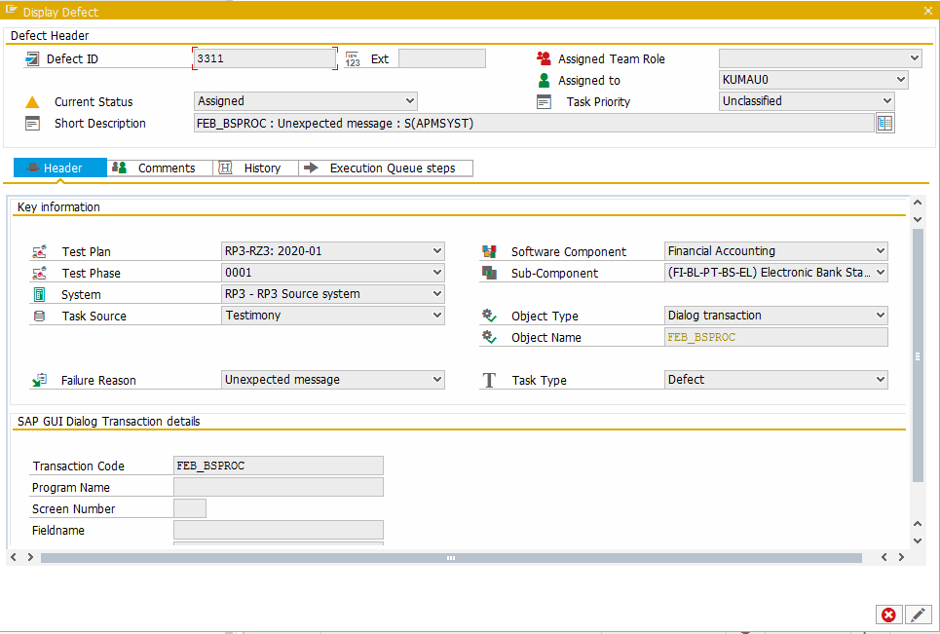The image size is (940, 634).
Task: Expand the Failure Reason dropdown
Action: tap(437, 379)
